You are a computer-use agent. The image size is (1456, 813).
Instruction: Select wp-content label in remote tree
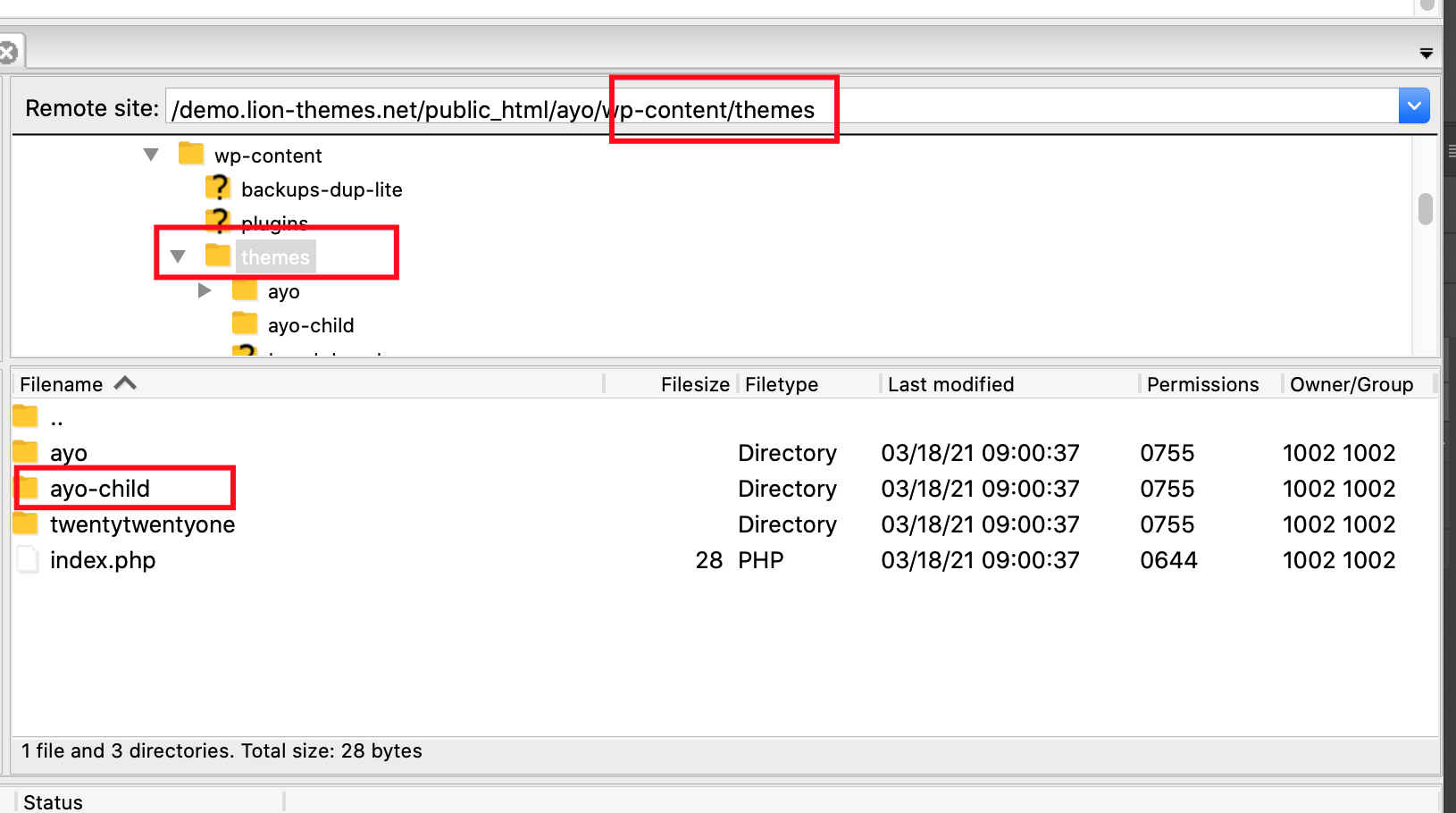(268, 155)
